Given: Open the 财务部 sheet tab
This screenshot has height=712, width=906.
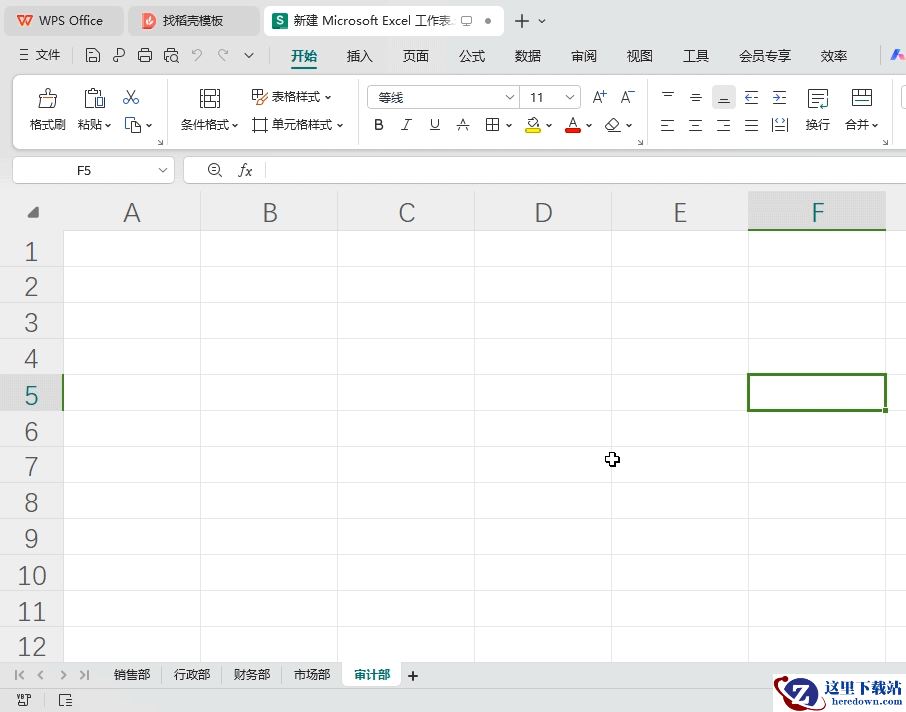Looking at the screenshot, I should coord(251,674).
